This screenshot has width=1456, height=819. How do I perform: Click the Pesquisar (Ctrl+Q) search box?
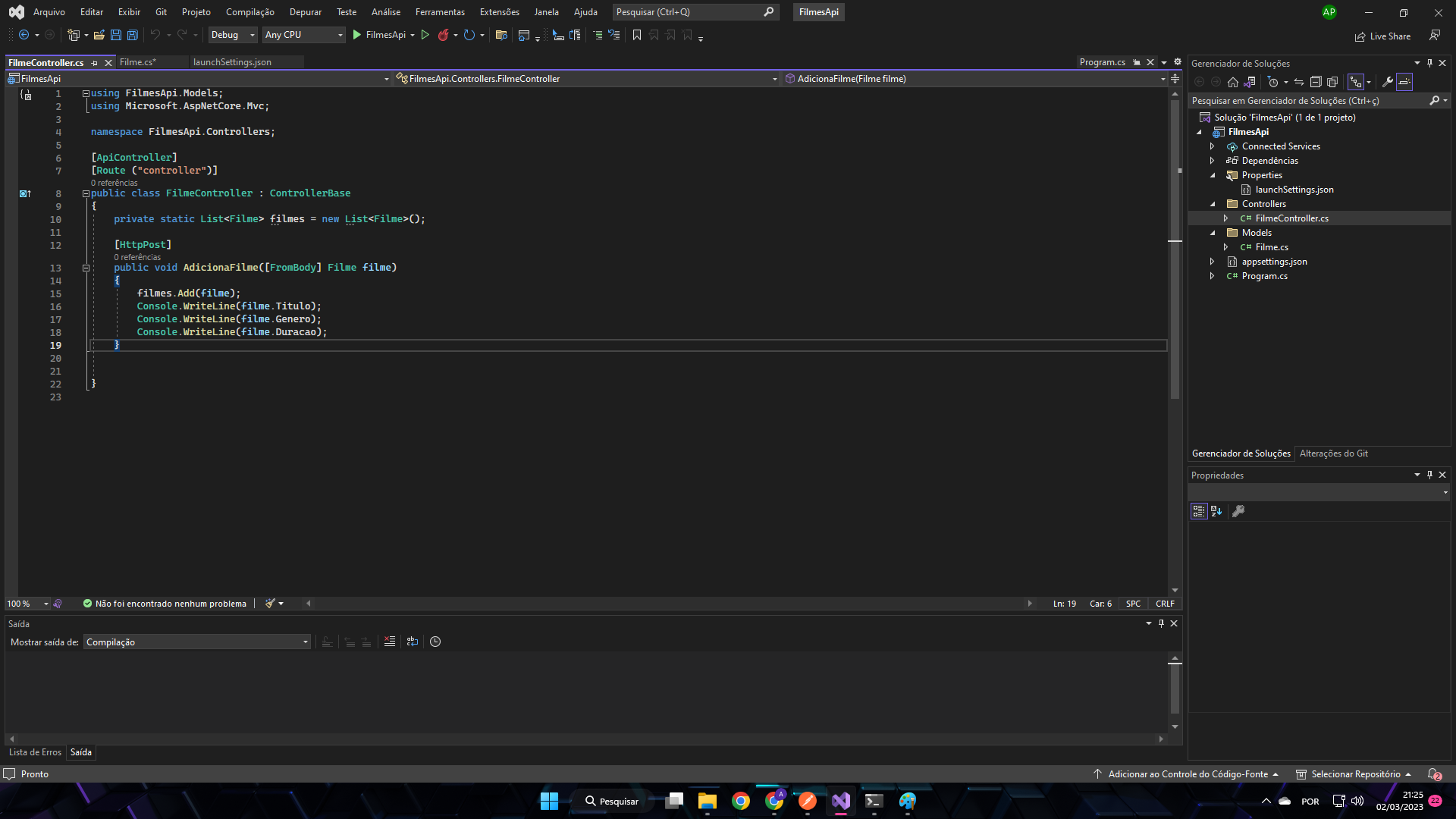(x=695, y=12)
